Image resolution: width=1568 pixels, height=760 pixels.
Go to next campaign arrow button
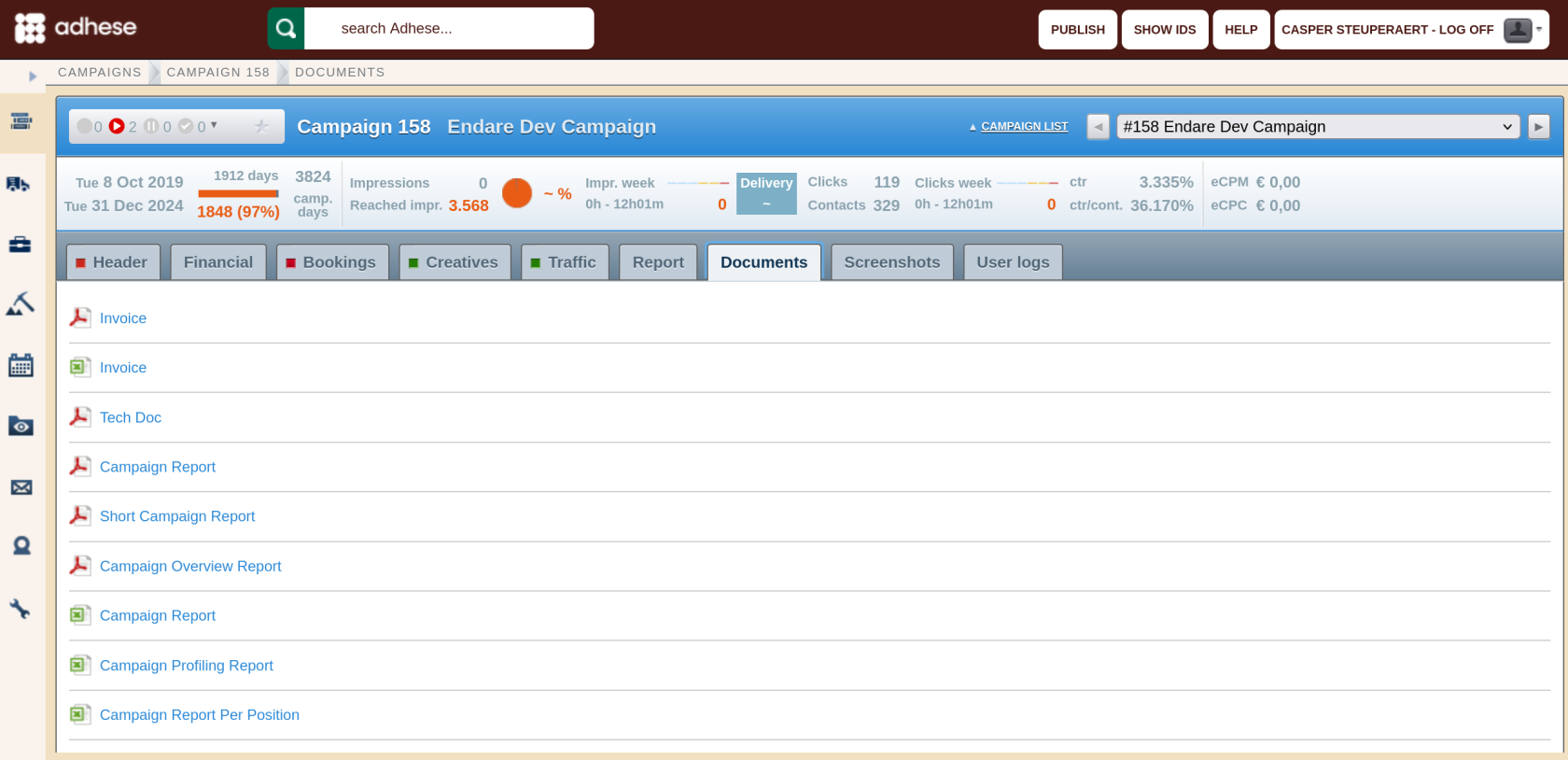tap(1539, 126)
